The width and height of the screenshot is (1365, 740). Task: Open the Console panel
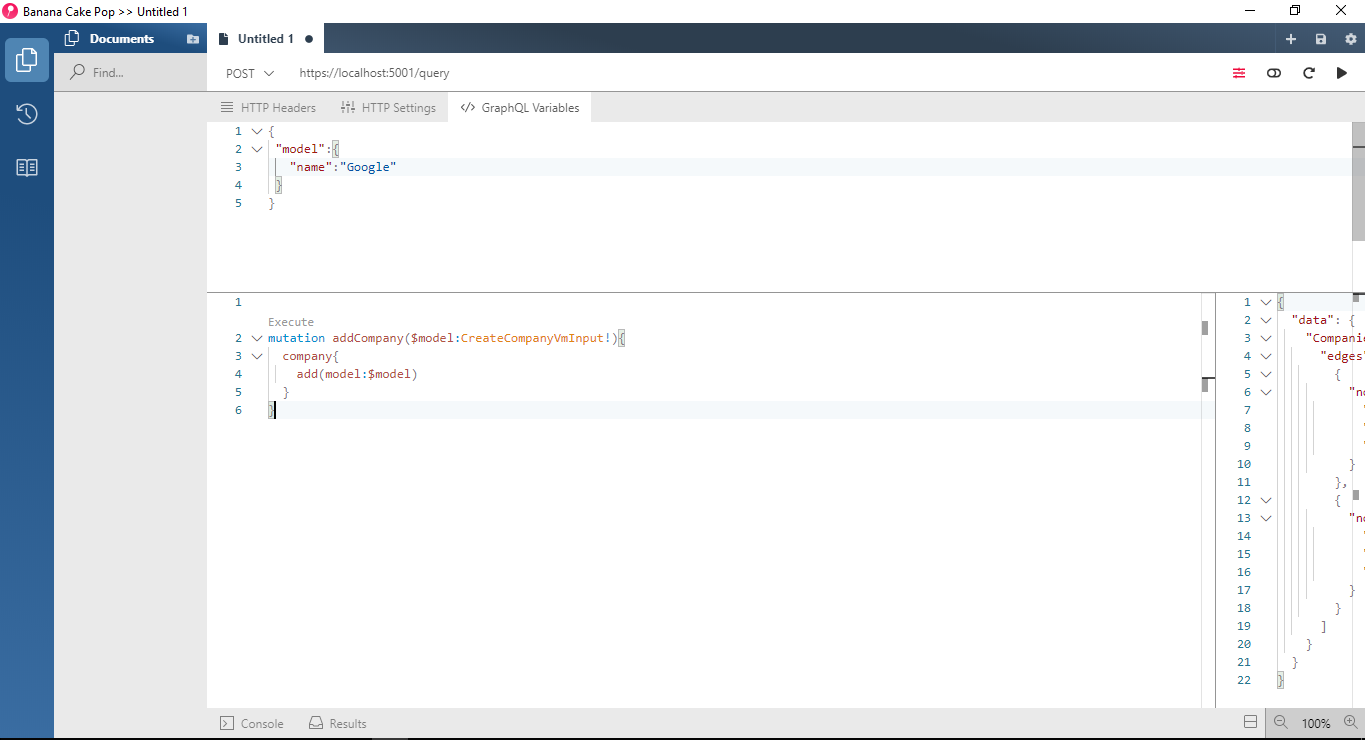pos(251,723)
